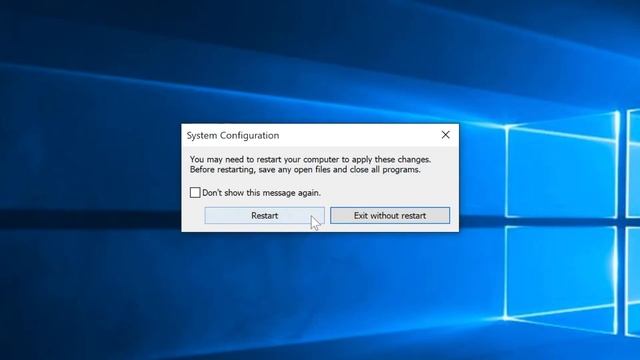Click the Restart button
This screenshot has width=640, height=360.
(x=264, y=216)
